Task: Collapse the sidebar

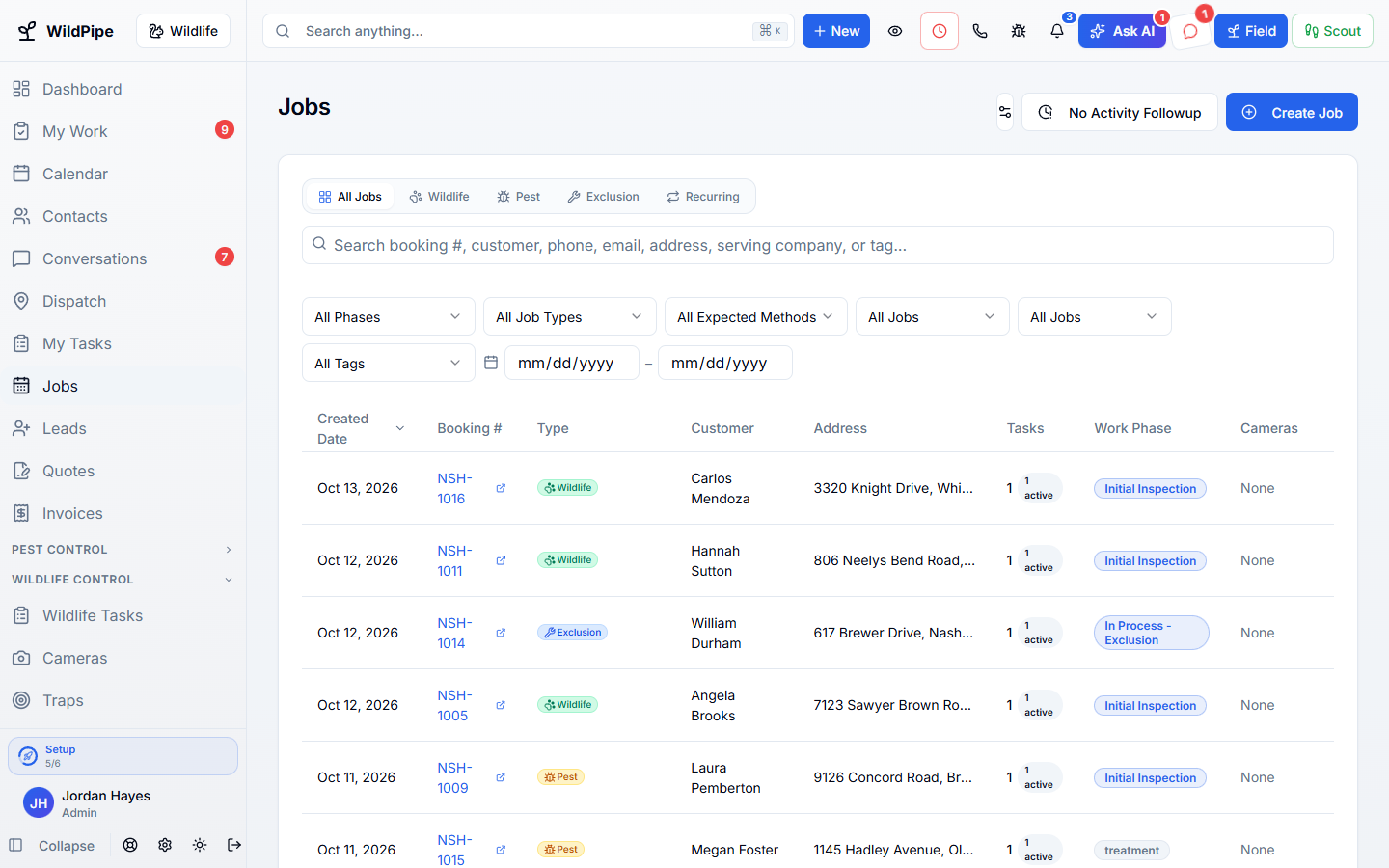Action: tap(52, 846)
